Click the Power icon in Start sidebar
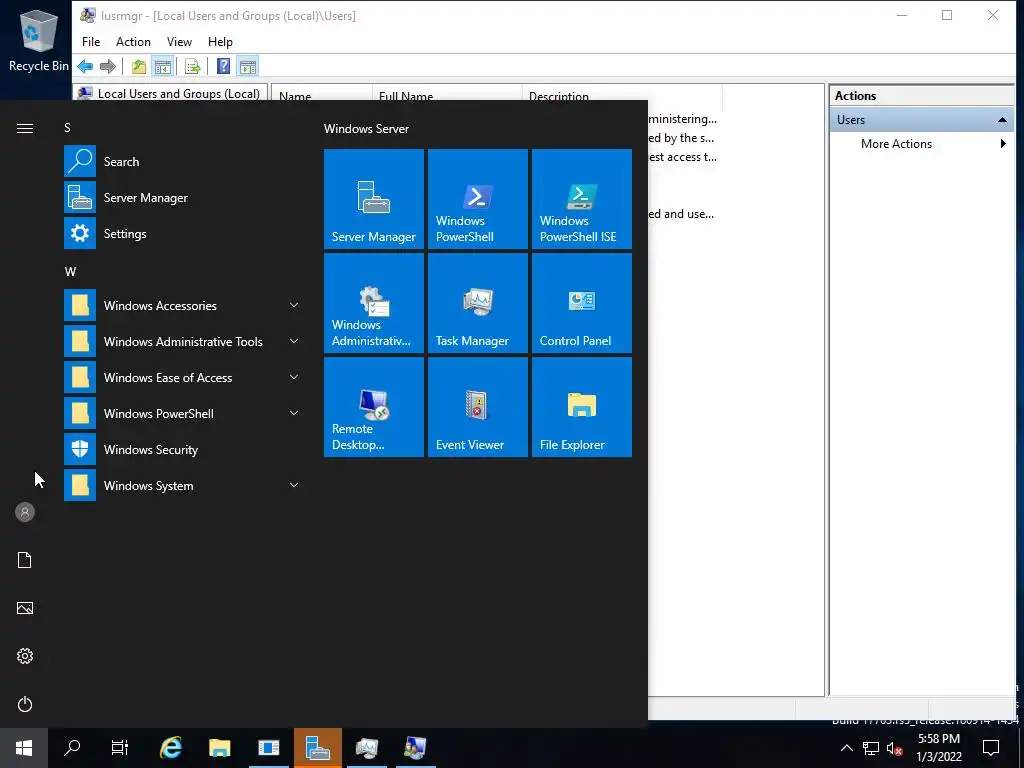The width and height of the screenshot is (1024, 768). tap(25, 704)
